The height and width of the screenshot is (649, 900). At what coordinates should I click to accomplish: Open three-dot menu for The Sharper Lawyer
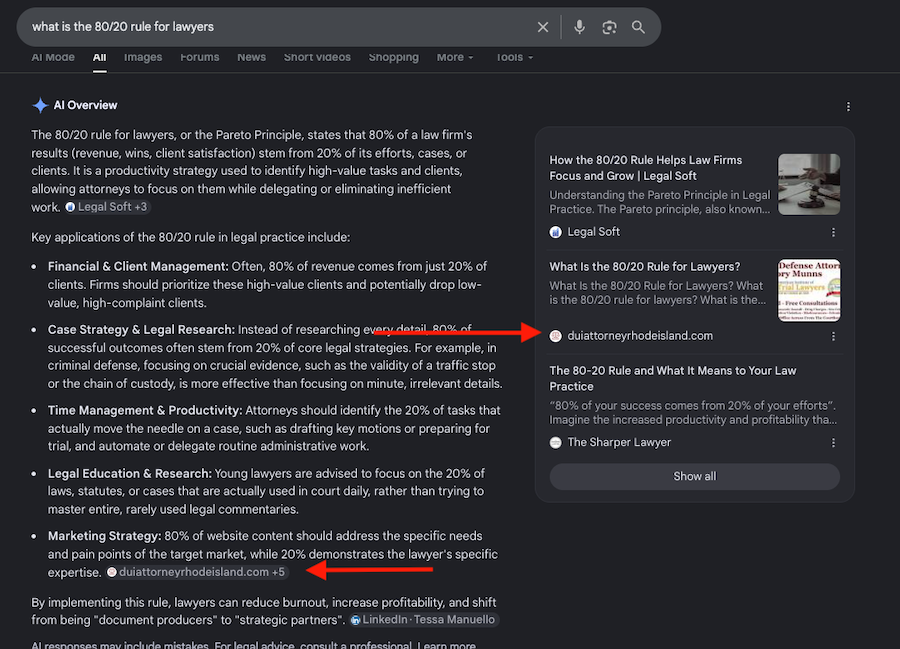coord(833,443)
